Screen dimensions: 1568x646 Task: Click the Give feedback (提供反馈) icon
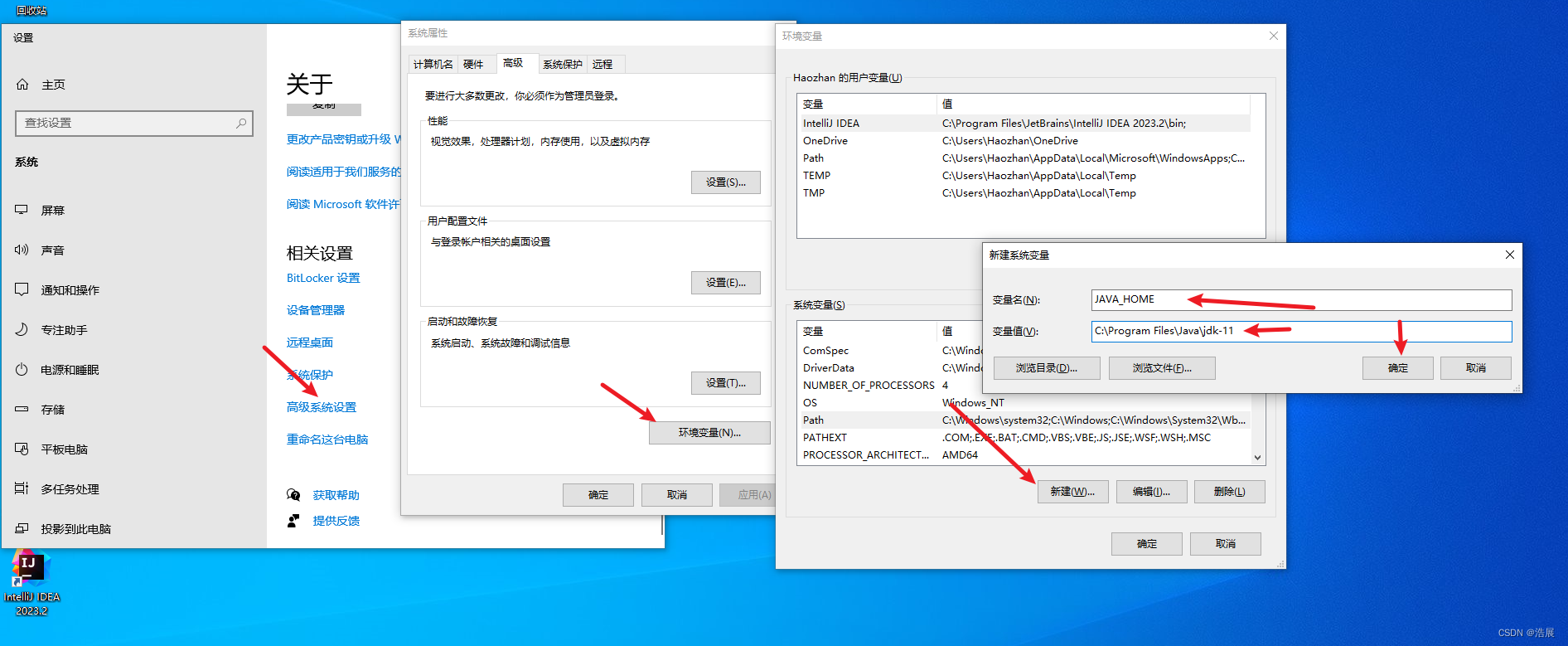click(293, 521)
